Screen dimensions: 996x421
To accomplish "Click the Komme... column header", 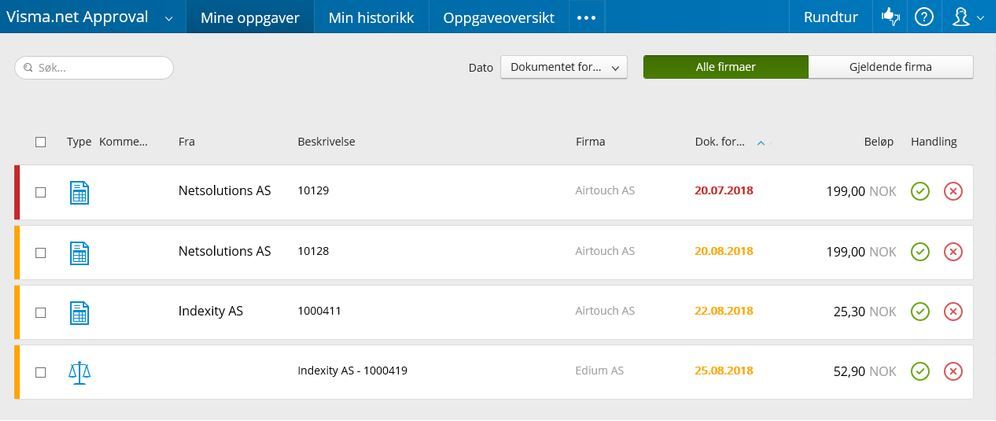I will pos(123,142).
